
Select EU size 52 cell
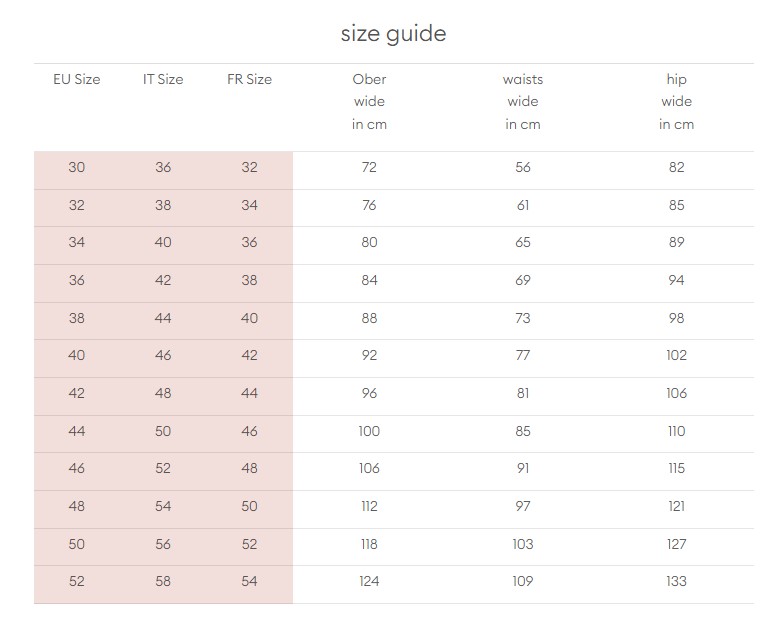[x=77, y=581]
